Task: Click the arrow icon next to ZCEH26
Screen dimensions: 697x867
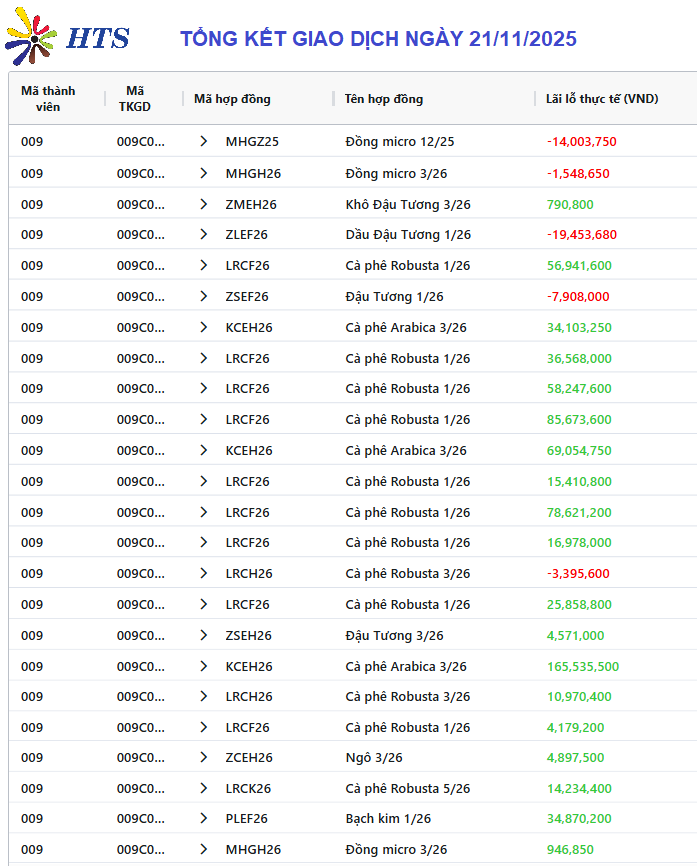Action: (x=204, y=758)
